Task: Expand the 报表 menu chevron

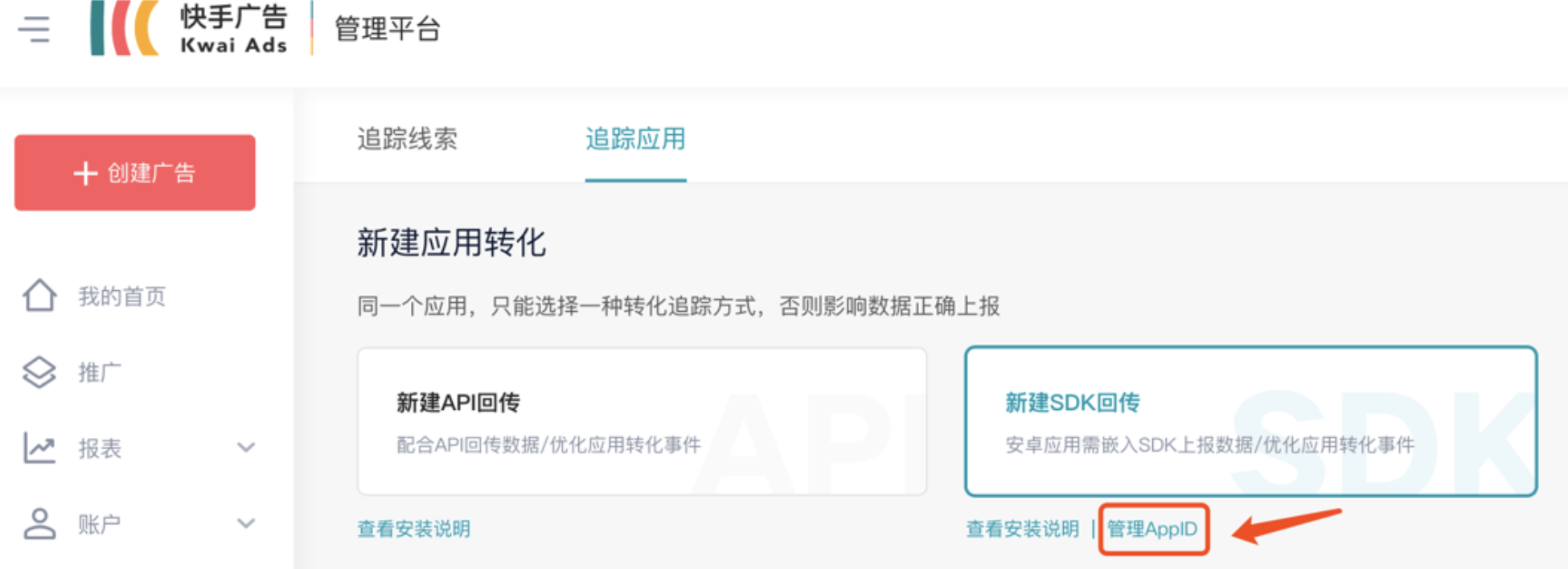Action: (246, 448)
